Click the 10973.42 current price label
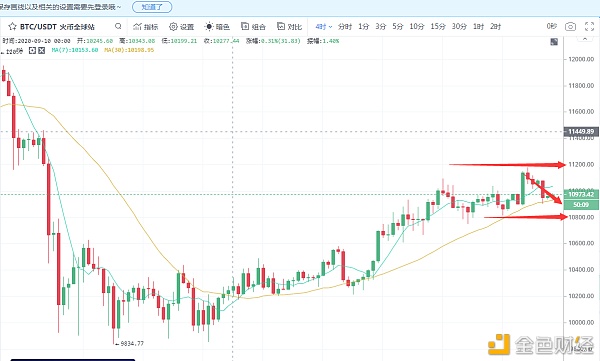The height and width of the screenshot is (361, 600). (x=581, y=194)
